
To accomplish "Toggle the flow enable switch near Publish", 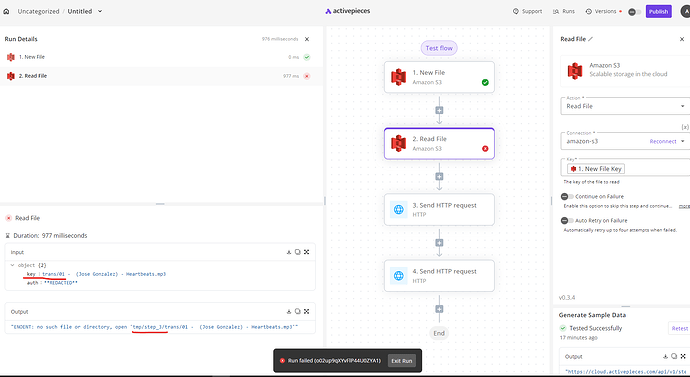I will (x=634, y=12).
